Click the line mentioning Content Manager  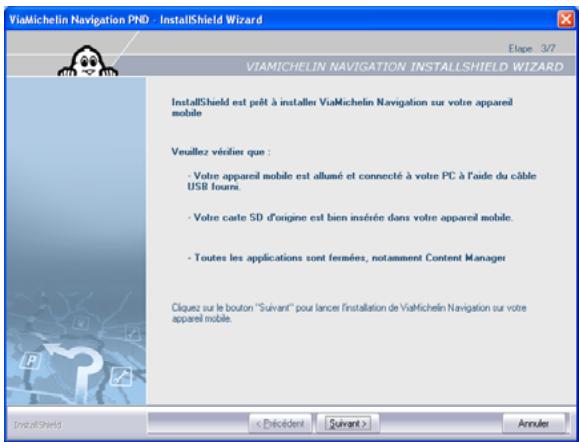[x=346, y=257]
